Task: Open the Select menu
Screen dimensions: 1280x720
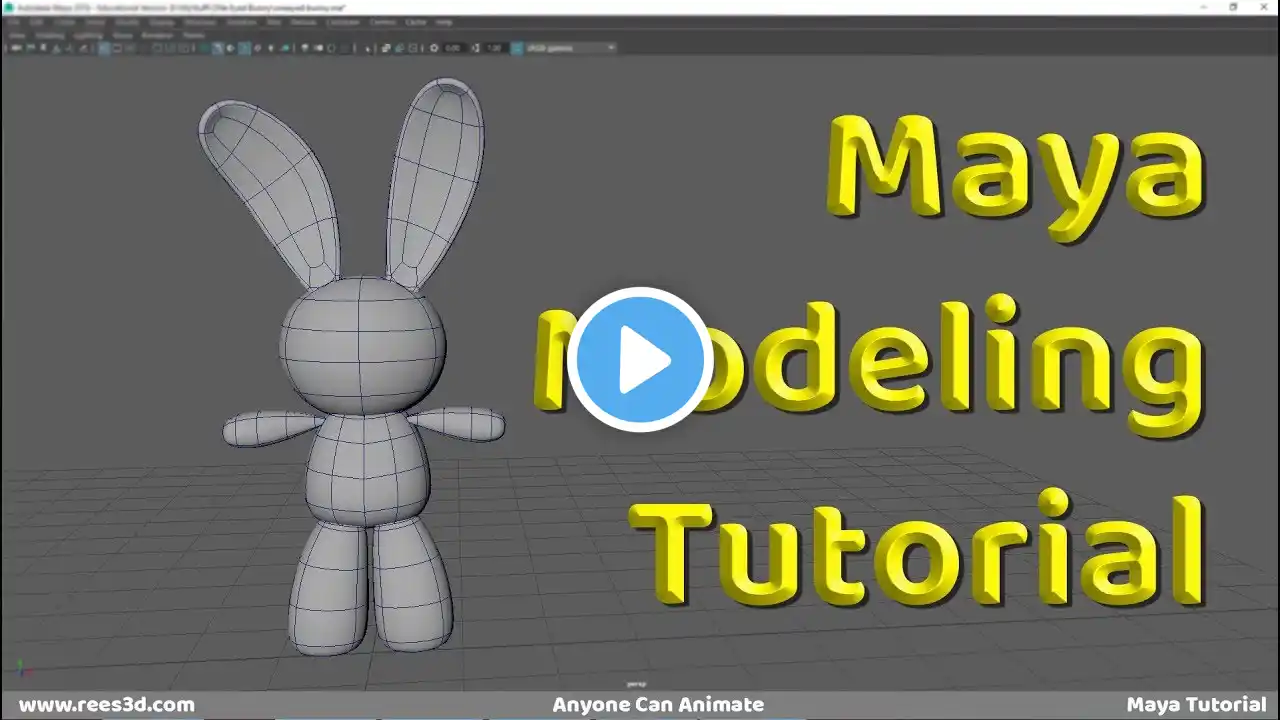Action: click(96, 21)
